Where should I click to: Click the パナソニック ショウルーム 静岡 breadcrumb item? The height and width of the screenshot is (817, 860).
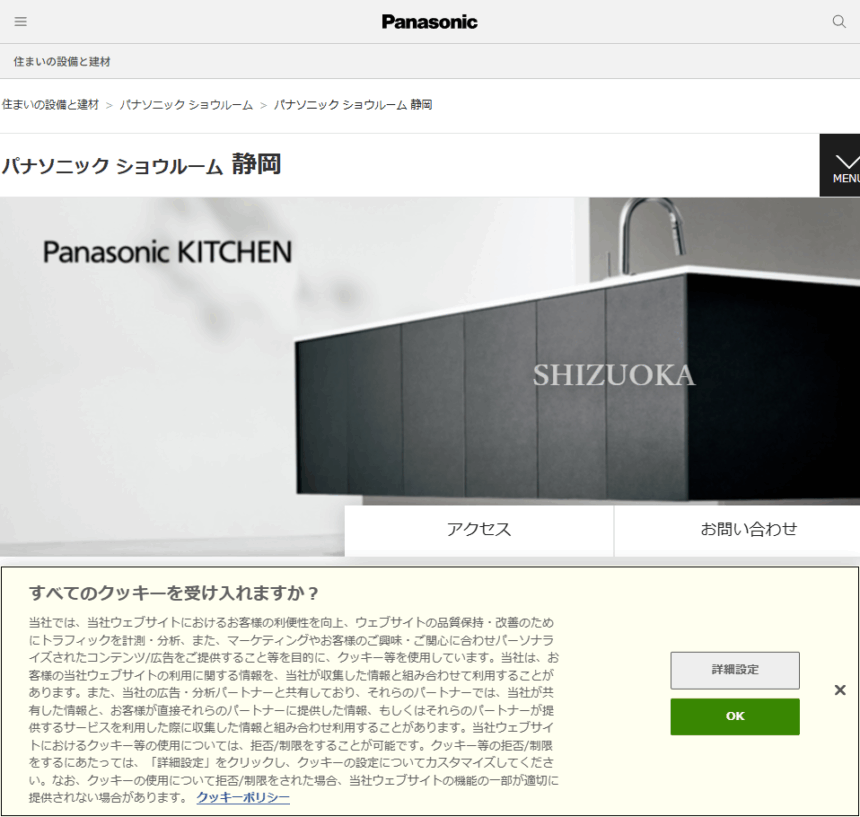pos(353,105)
